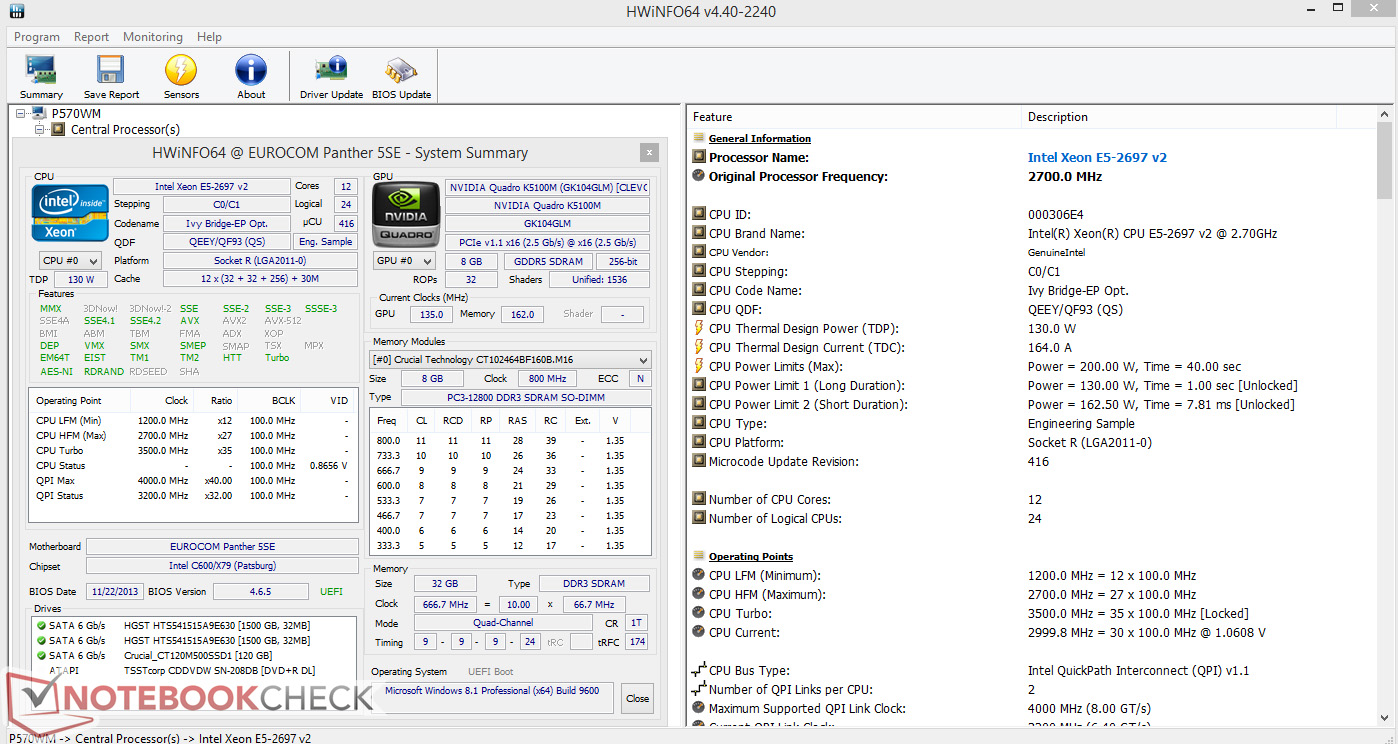Expand the Crucial memory module dropdown
The width and height of the screenshot is (1398, 744).
pos(510,360)
